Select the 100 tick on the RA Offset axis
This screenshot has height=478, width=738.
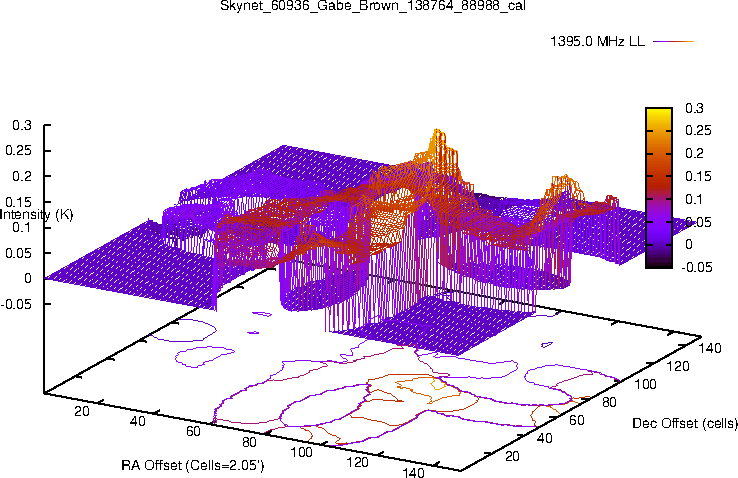pyautogui.click(x=301, y=452)
